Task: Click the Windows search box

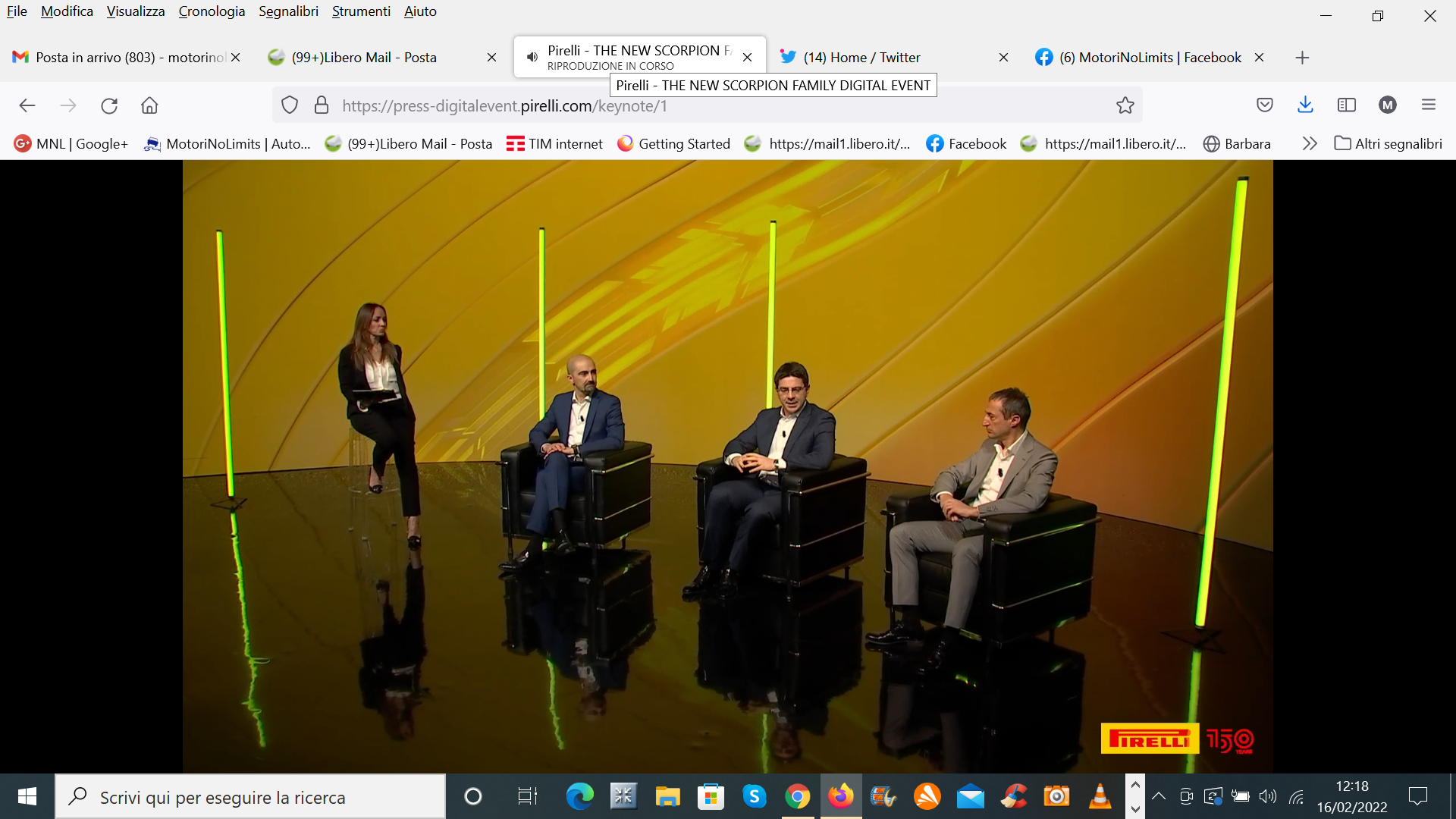Action: 250,797
